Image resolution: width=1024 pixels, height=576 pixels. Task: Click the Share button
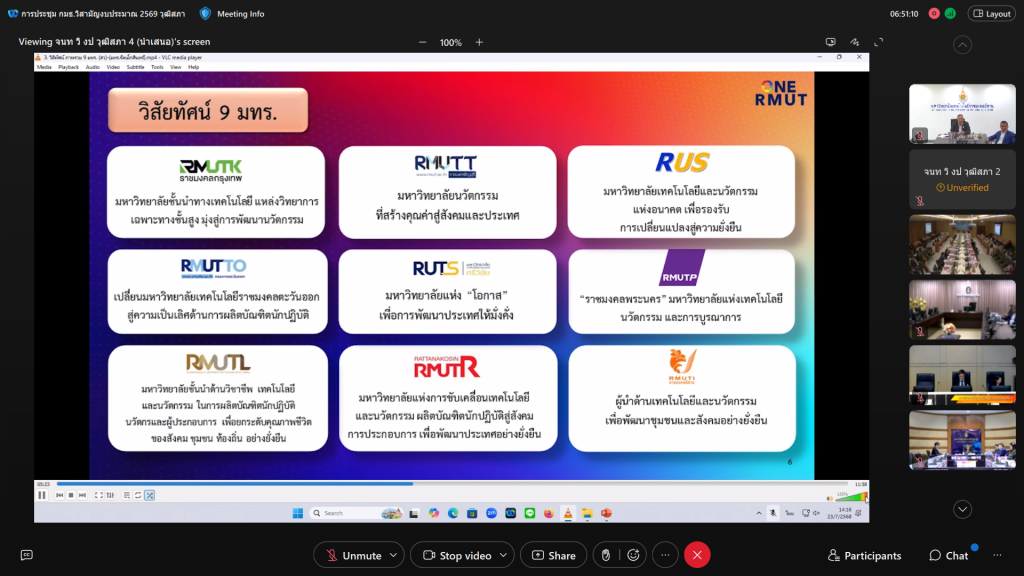click(552, 555)
